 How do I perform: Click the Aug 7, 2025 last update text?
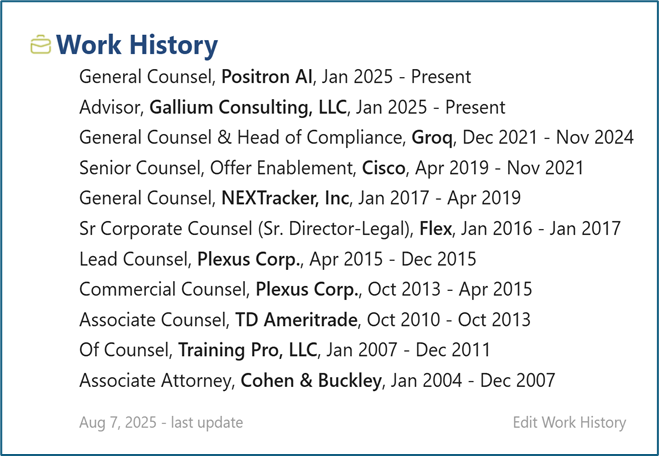[x=161, y=422]
